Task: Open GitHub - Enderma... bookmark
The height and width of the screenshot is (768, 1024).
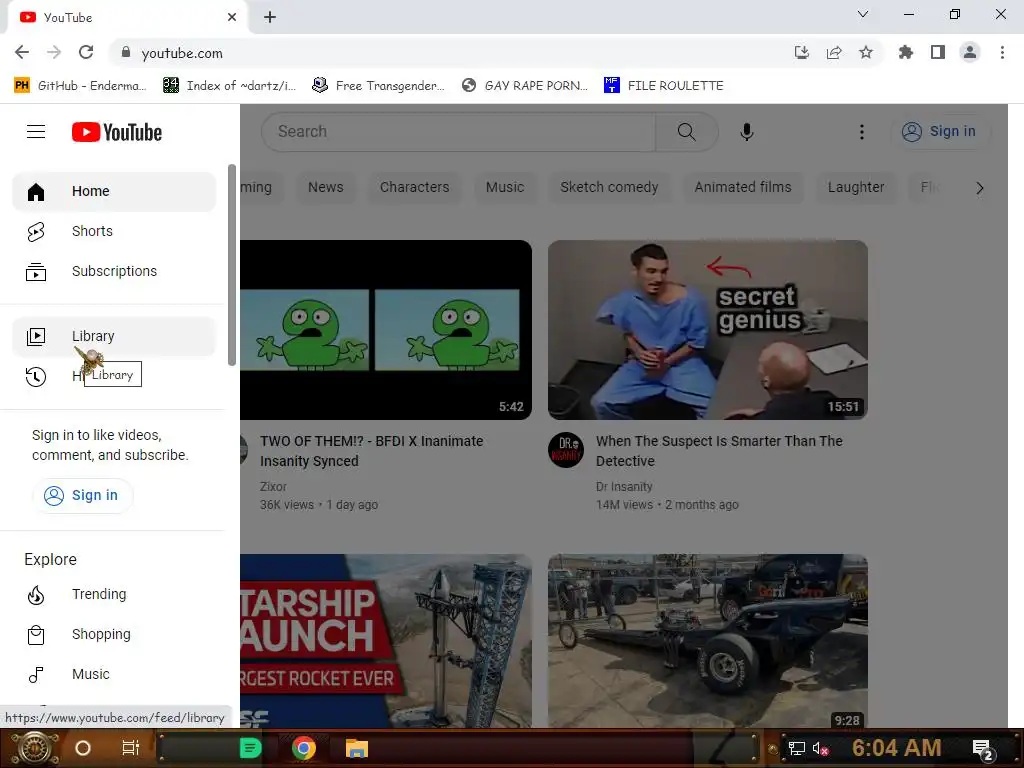Action: (79, 86)
